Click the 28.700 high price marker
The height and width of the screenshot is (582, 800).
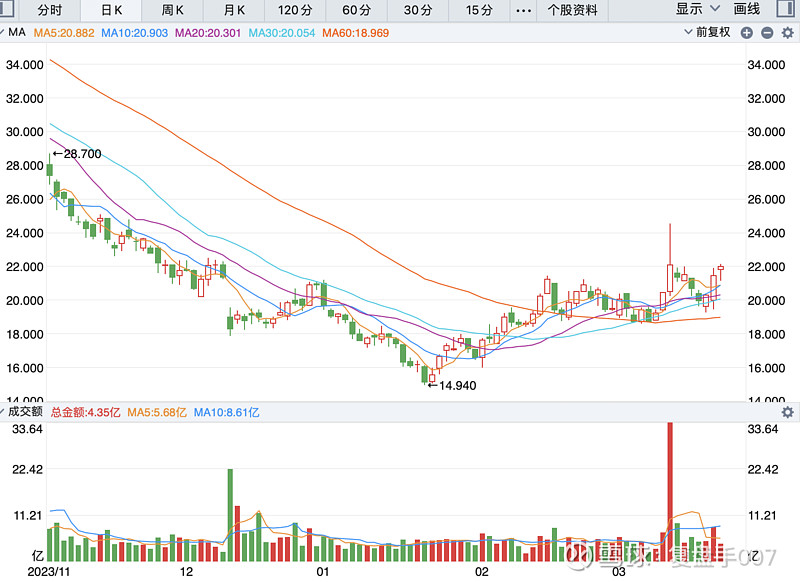point(77,154)
